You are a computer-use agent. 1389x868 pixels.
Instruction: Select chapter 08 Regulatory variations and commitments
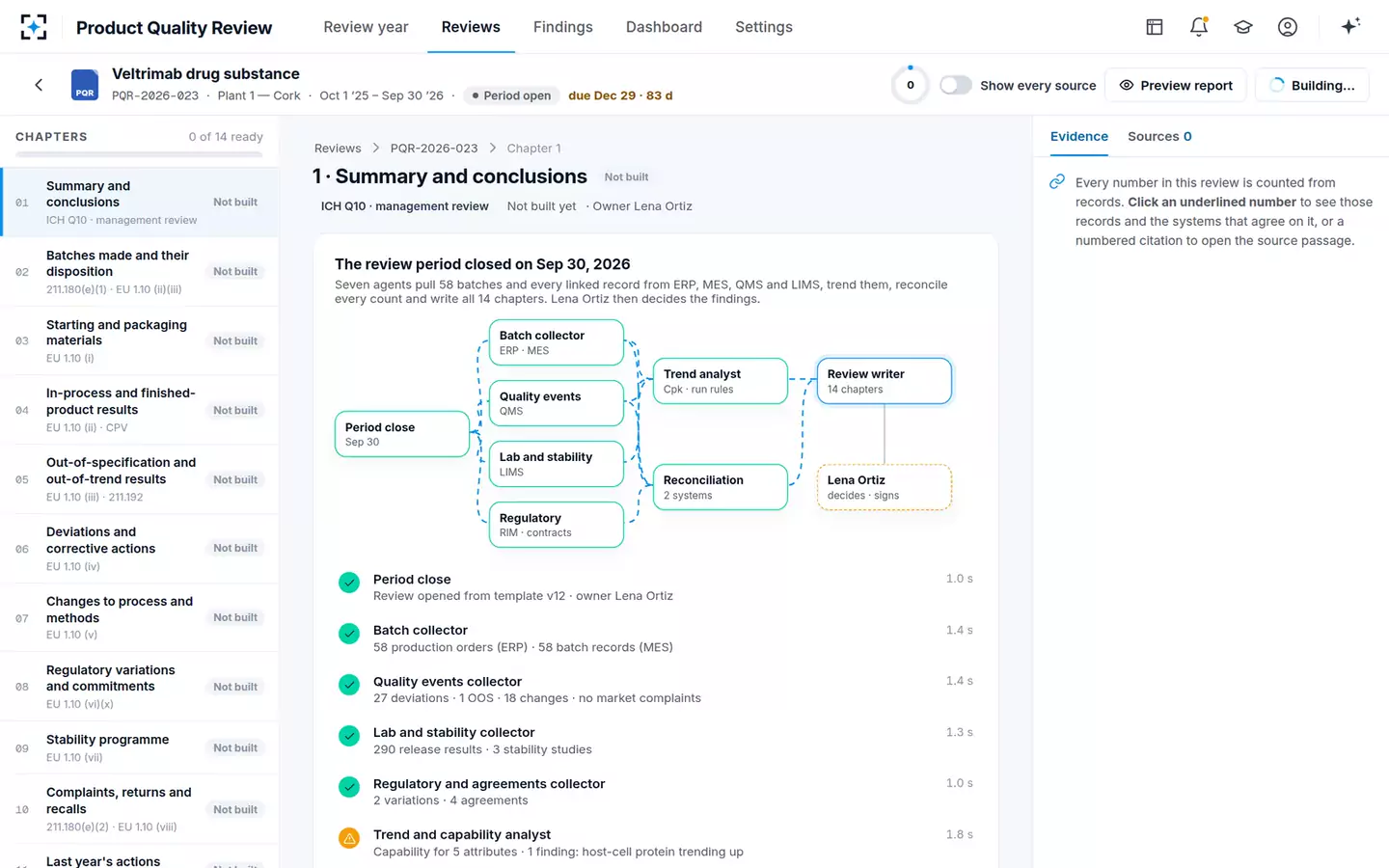140,687
